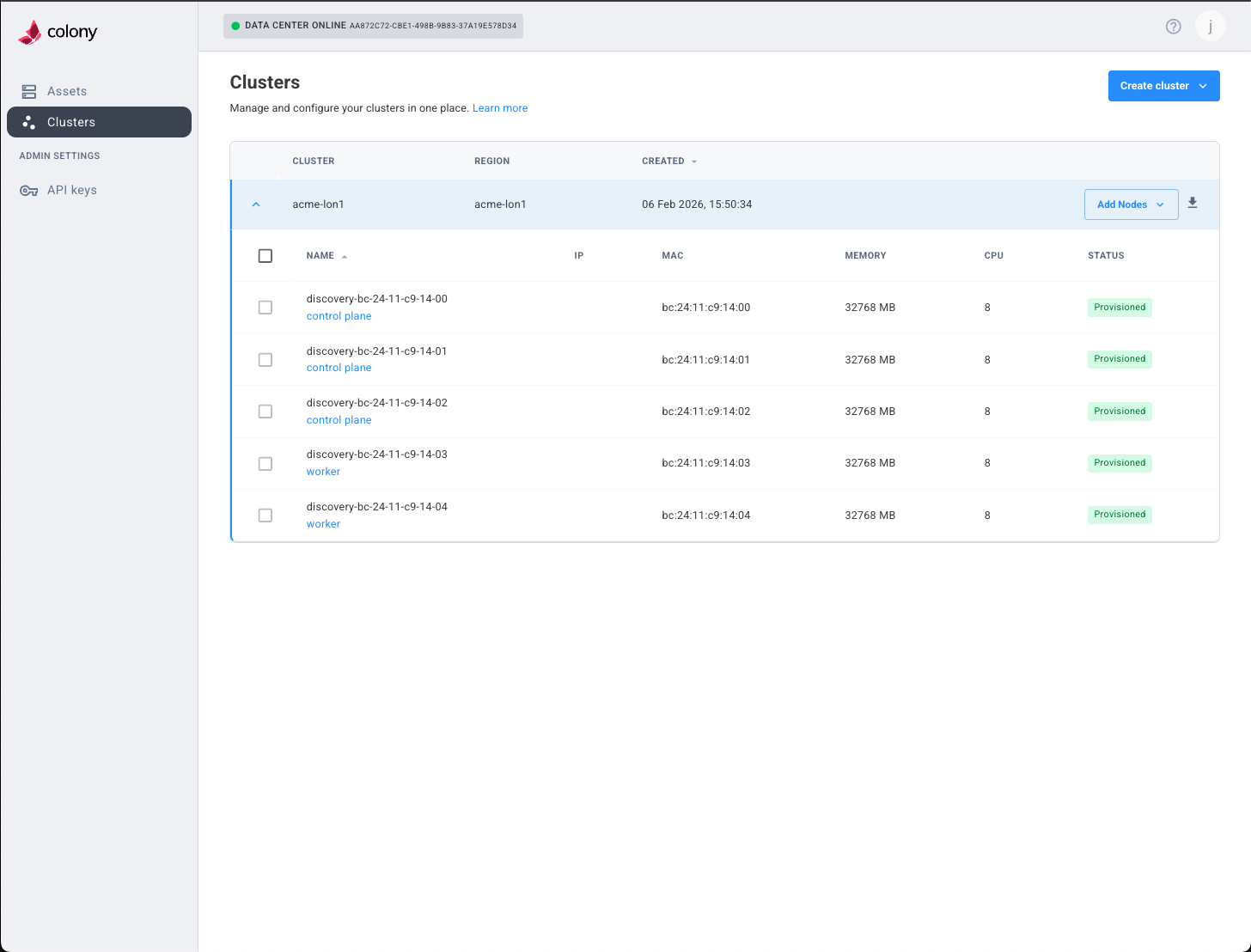
Task: Check the discovery-bc-24-11-c9-14-00 node checkbox
Action: pos(265,307)
